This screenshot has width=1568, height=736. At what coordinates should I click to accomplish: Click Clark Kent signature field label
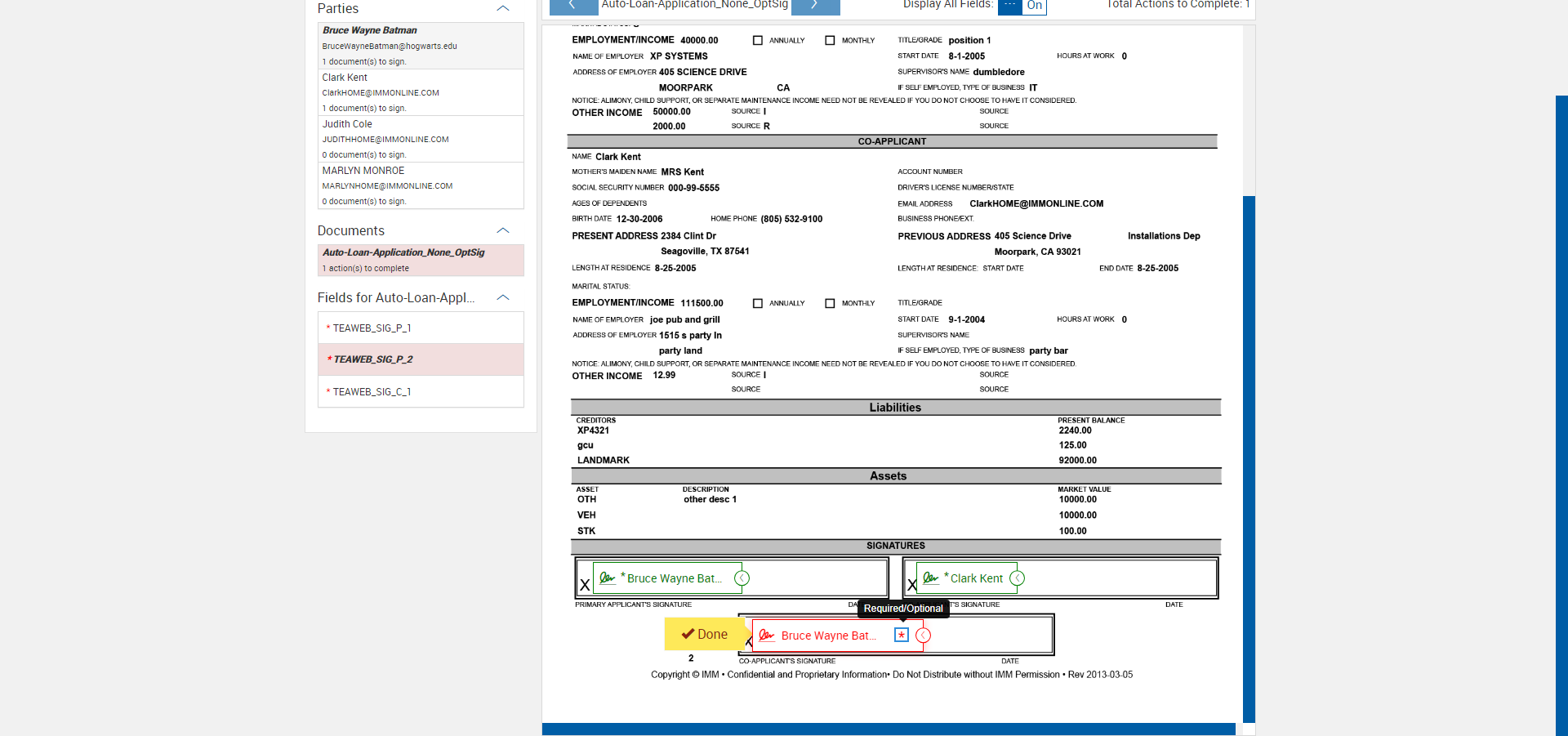click(x=977, y=578)
